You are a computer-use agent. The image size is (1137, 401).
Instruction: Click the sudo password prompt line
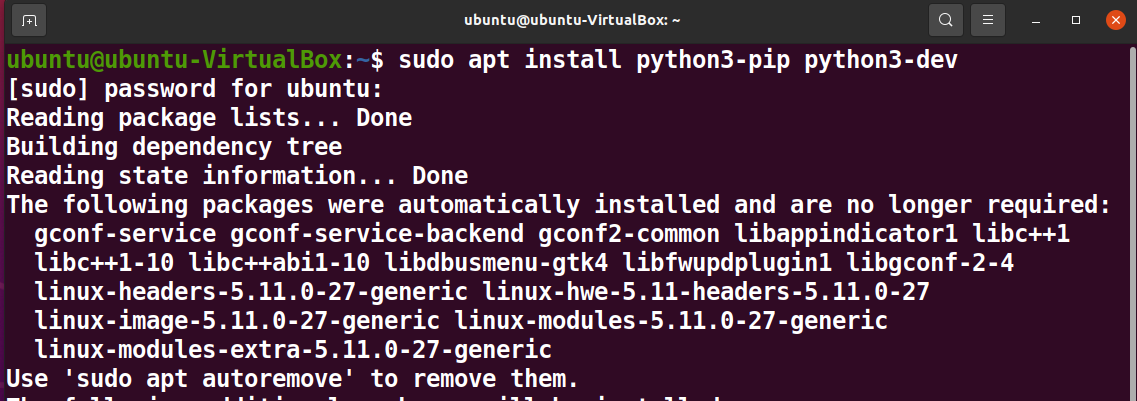(194, 89)
